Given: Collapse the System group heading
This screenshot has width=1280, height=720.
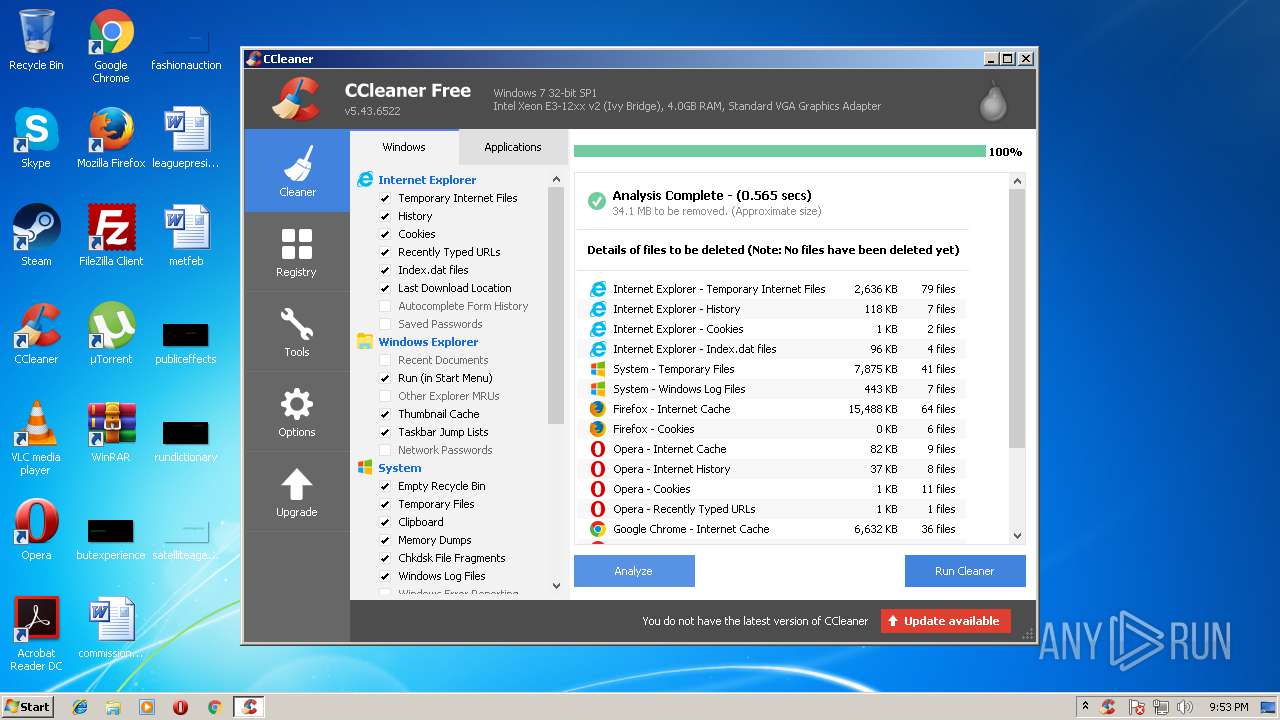Looking at the screenshot, I should 400,468.
